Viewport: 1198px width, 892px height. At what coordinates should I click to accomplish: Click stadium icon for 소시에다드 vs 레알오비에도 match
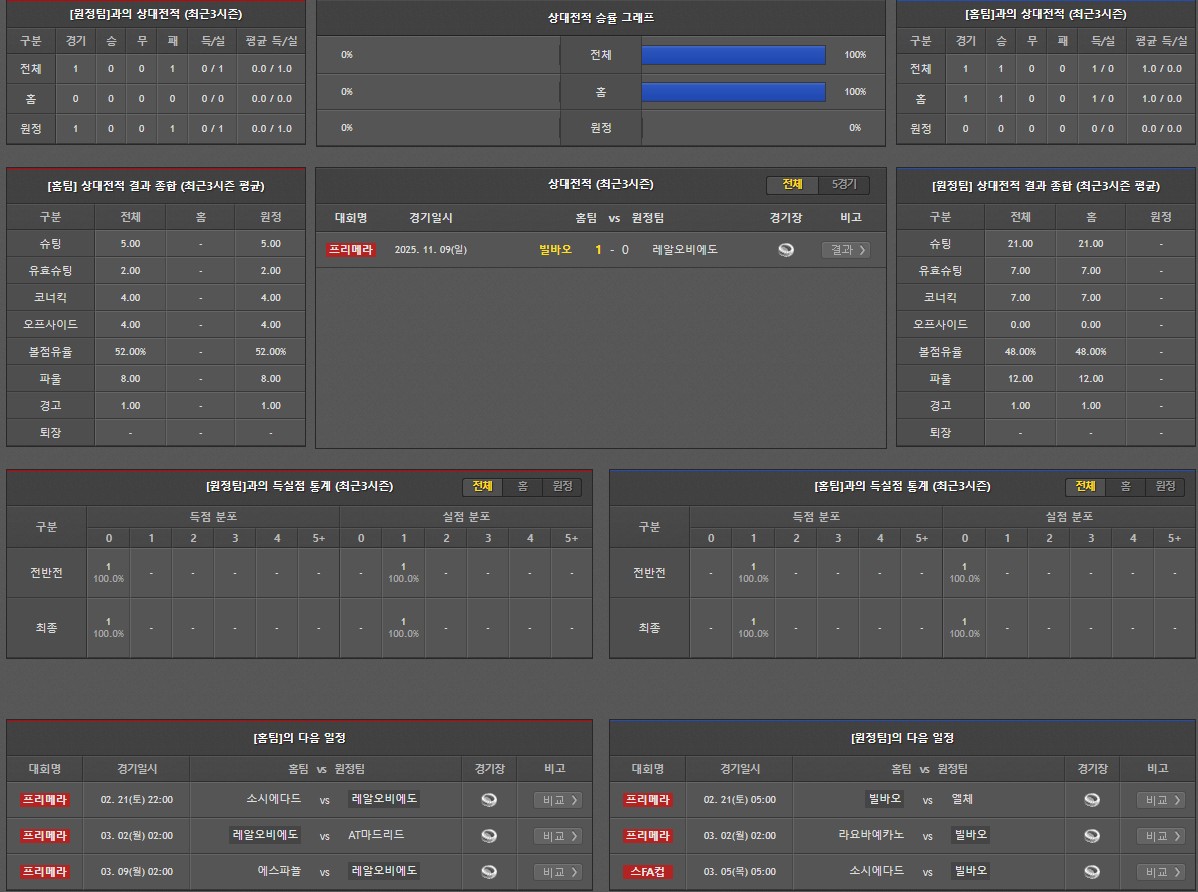pyautogui.click(x=489, y=800)
